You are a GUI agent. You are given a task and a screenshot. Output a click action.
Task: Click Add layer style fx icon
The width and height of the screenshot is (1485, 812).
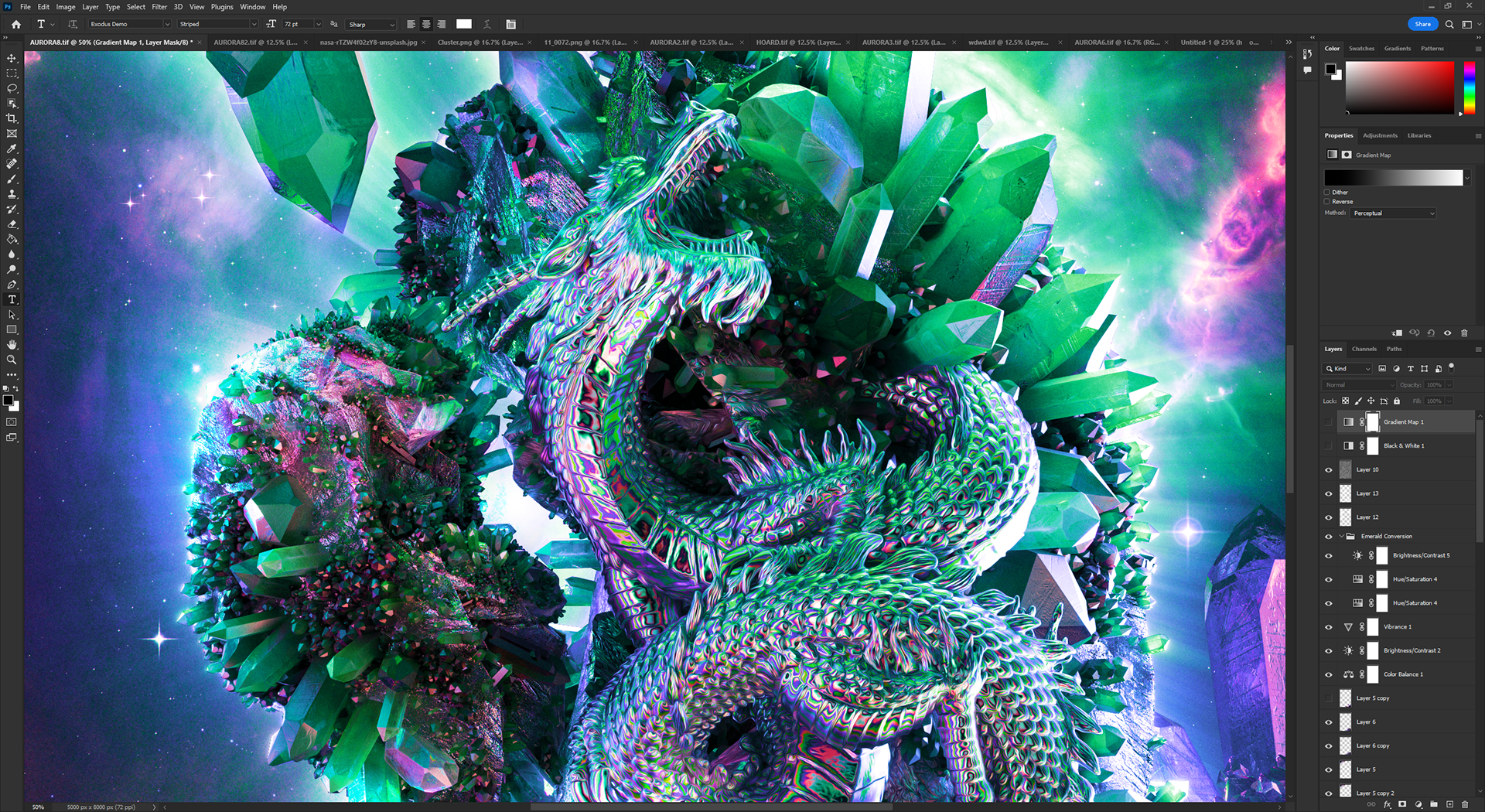1388,804
